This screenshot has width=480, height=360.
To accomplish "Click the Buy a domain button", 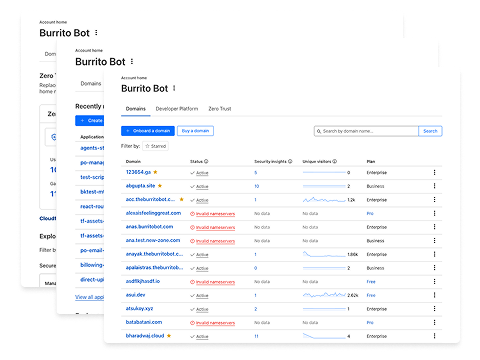I will (195, 131).
